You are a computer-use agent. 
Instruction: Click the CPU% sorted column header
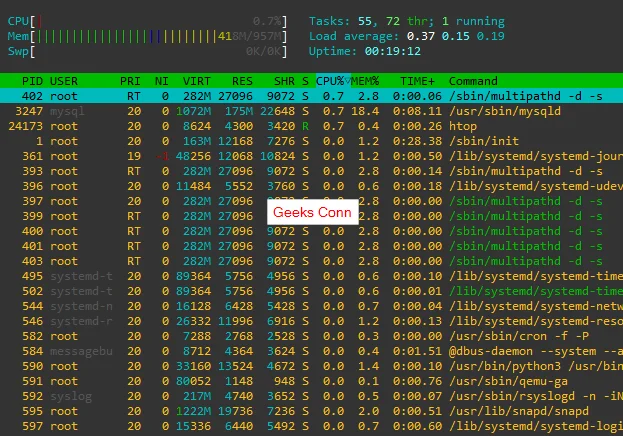[x=333, y=81]
